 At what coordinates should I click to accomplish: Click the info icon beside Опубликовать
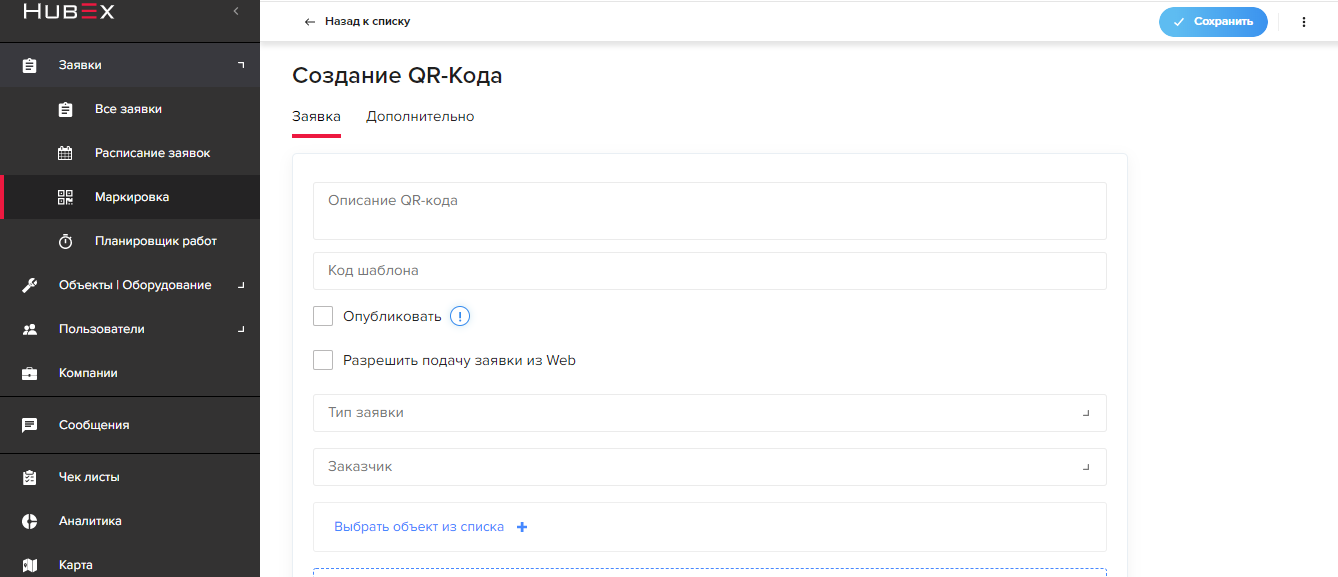(x=460, y=316)
